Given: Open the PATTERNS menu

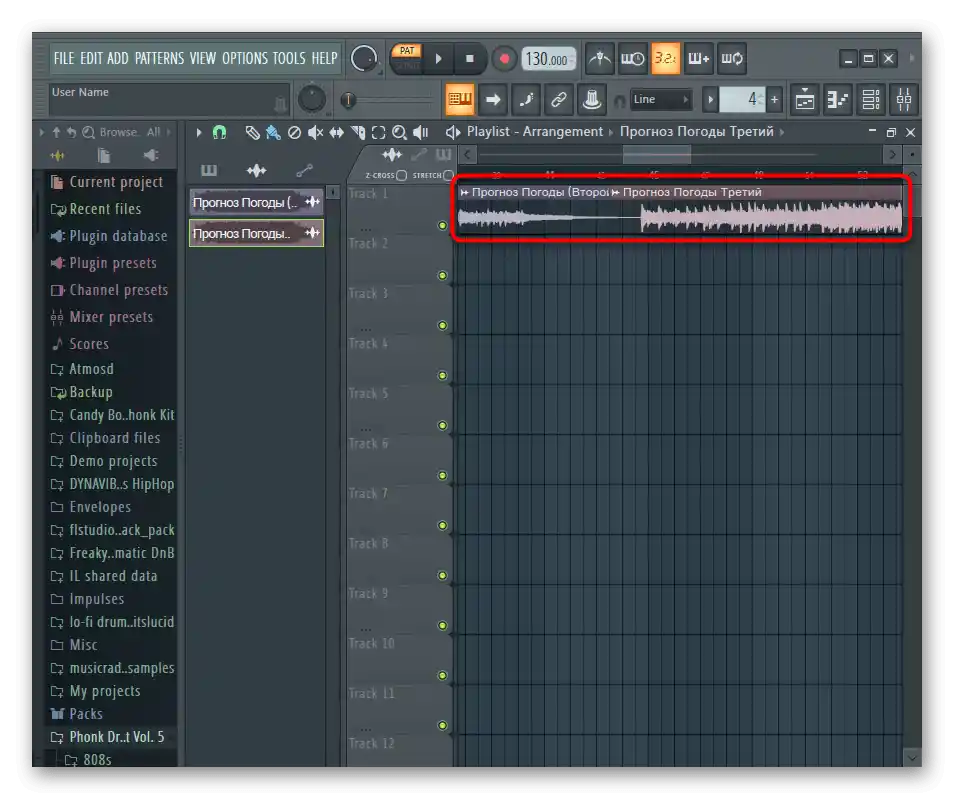Looking at the screenshot, I should [159, 58].
